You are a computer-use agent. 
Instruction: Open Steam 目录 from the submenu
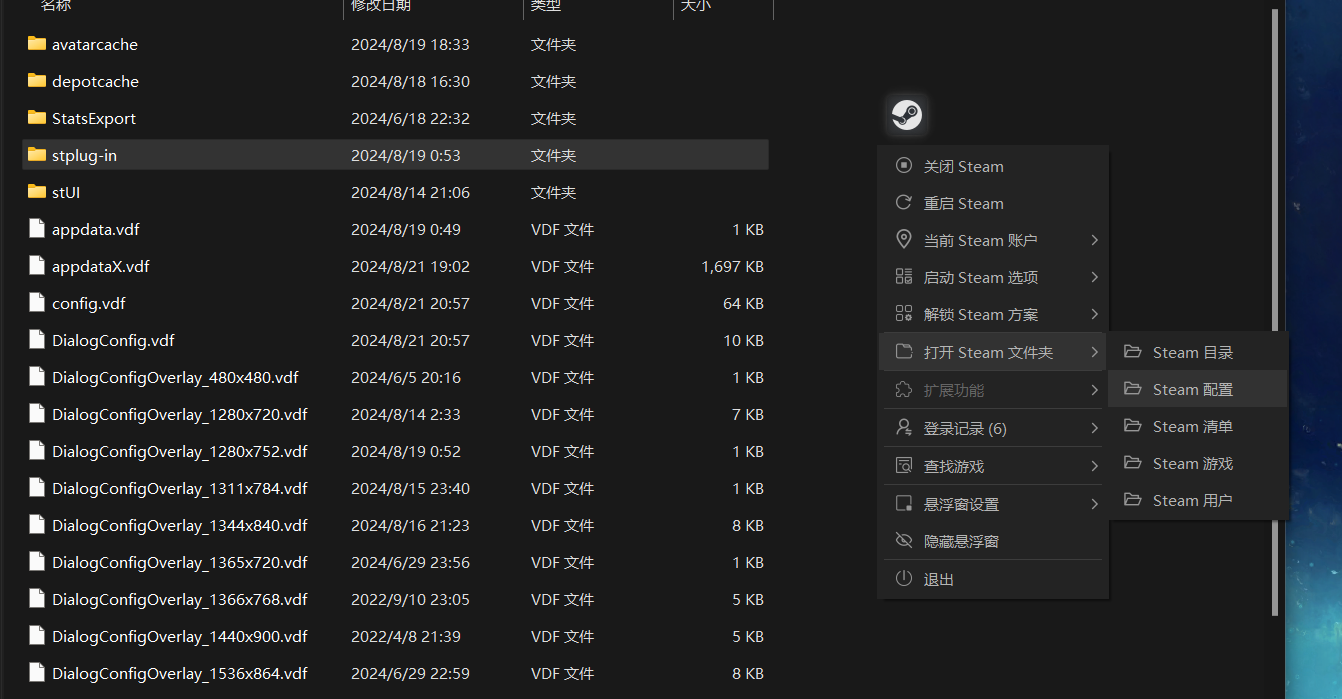[1198, 352]
